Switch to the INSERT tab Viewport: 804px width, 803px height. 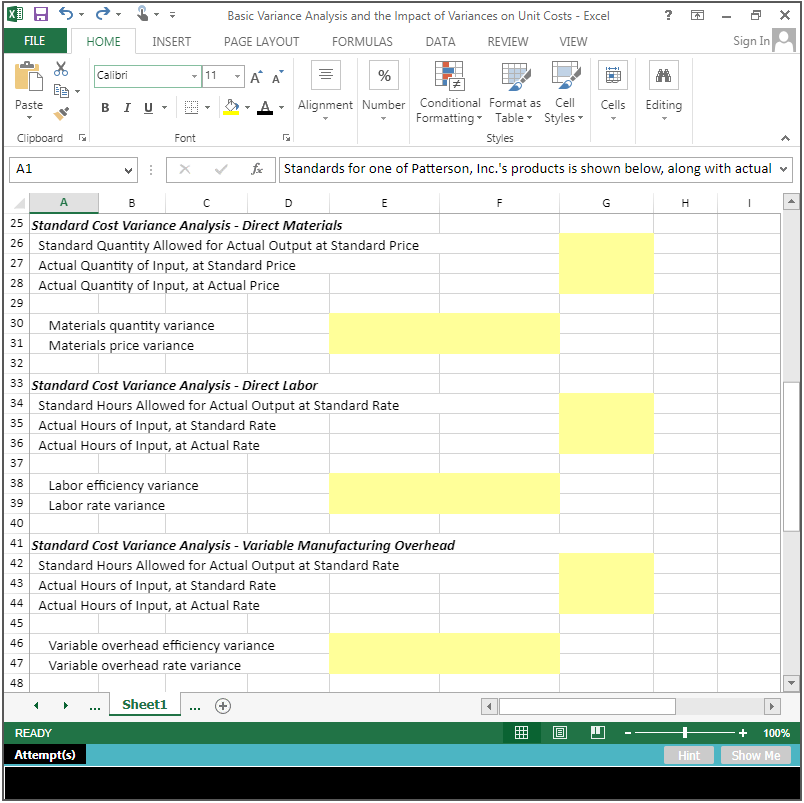(171, 42)
